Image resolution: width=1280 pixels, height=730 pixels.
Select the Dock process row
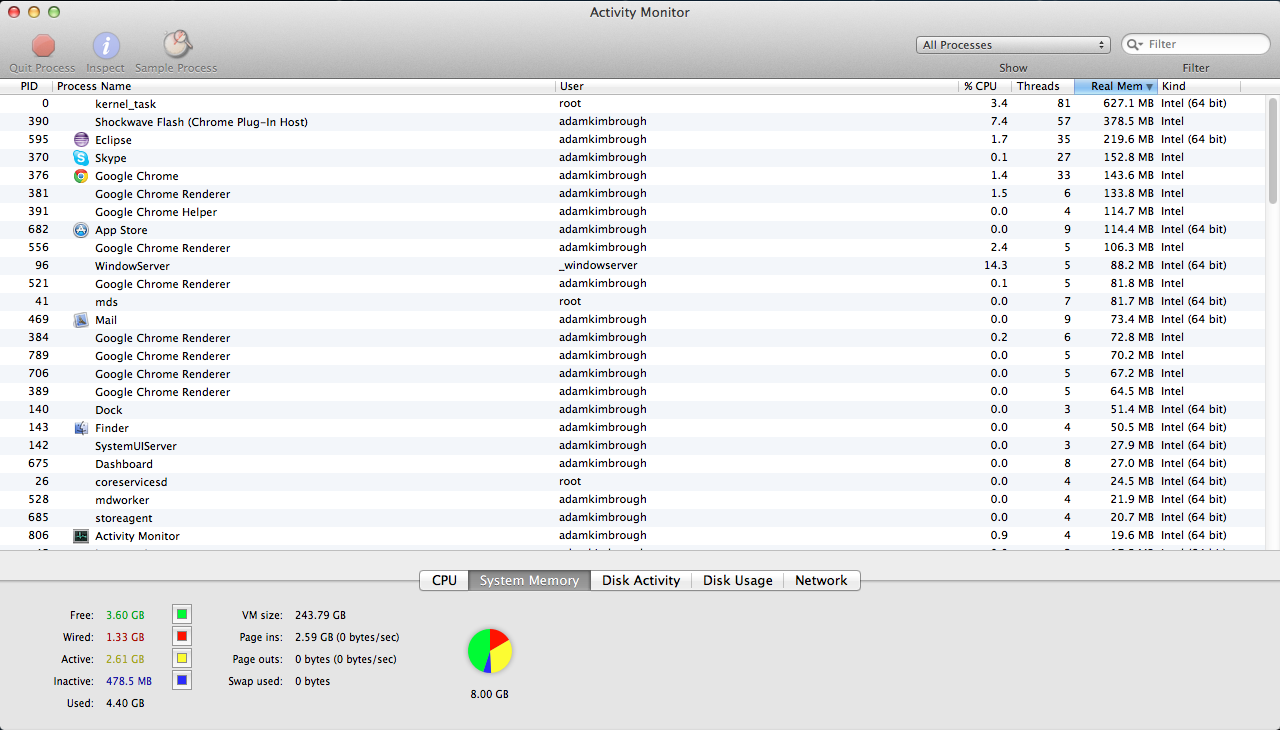640,410
